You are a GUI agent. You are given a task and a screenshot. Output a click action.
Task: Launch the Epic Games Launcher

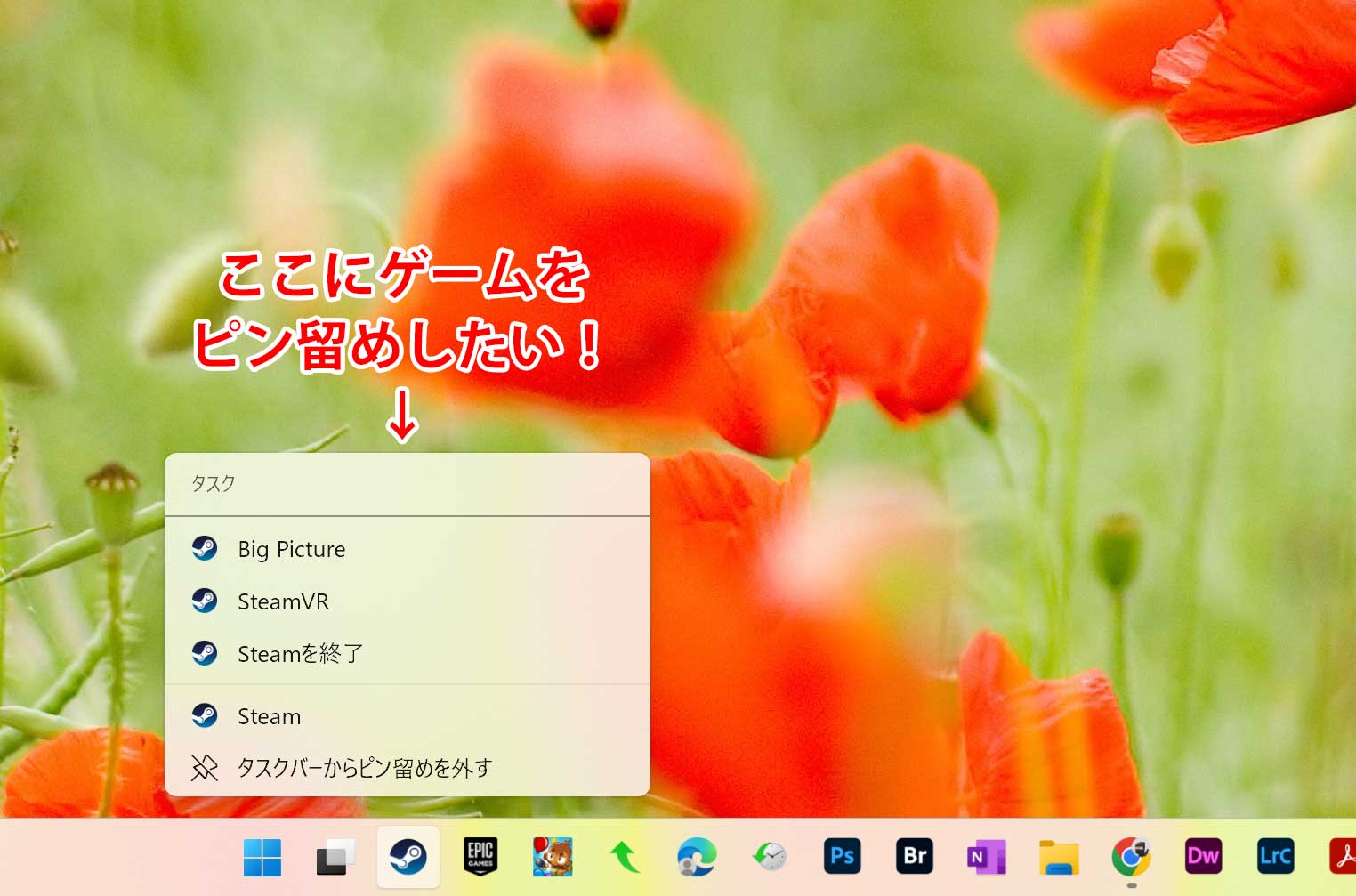tap(480, 857)
